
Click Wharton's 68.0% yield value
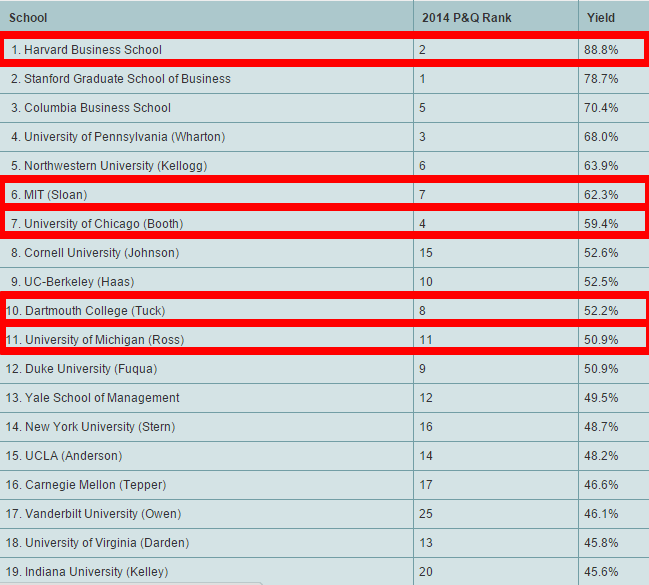point(601,137)
